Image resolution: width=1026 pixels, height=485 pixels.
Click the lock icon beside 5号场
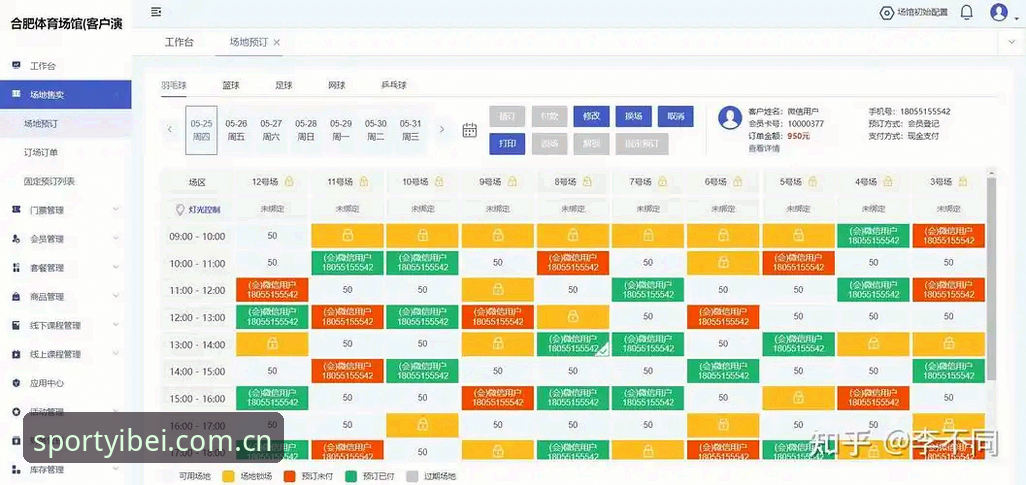click(x=813, y=181)
